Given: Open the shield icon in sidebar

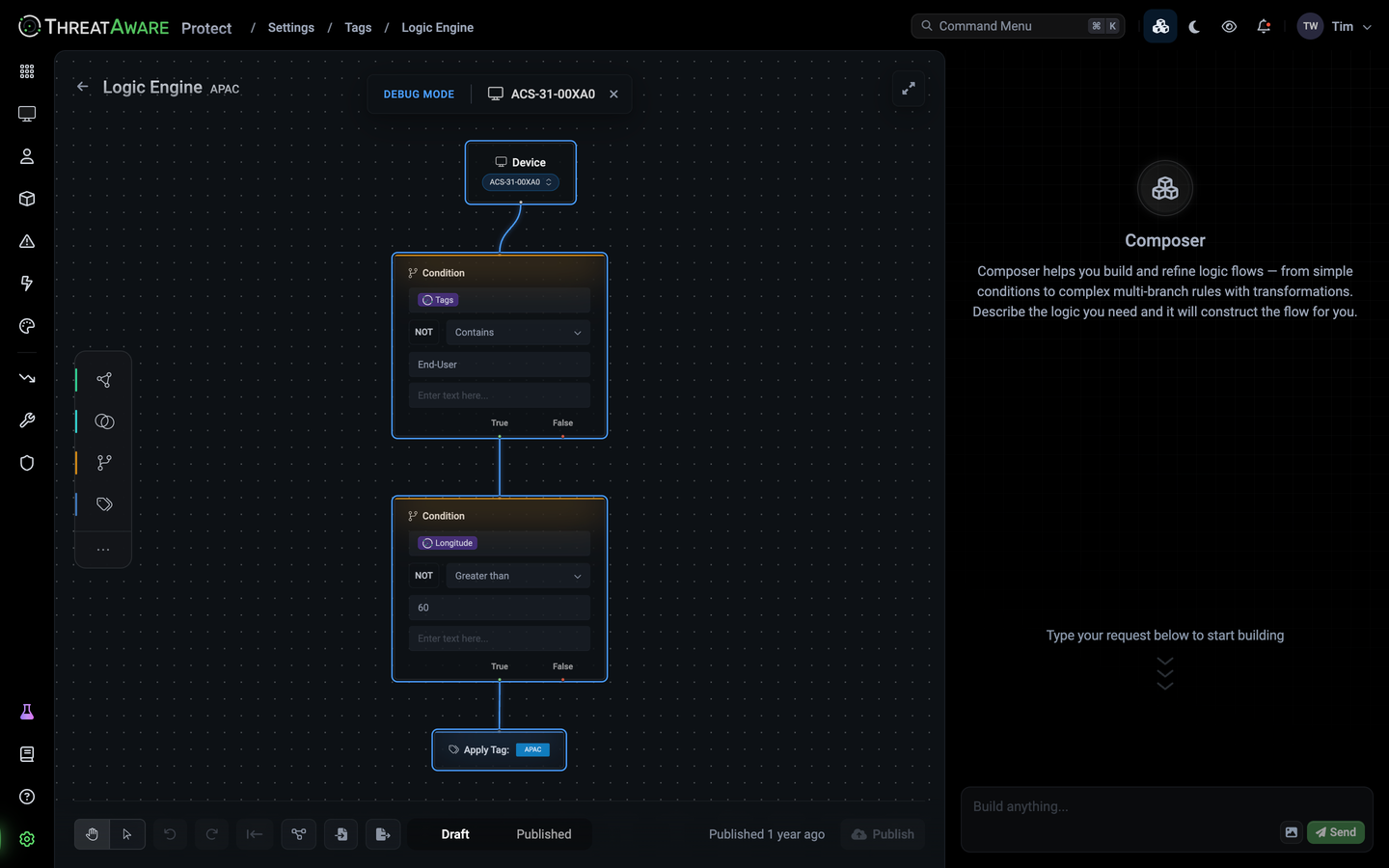Looking at the screenshot, I should [27, 463].
